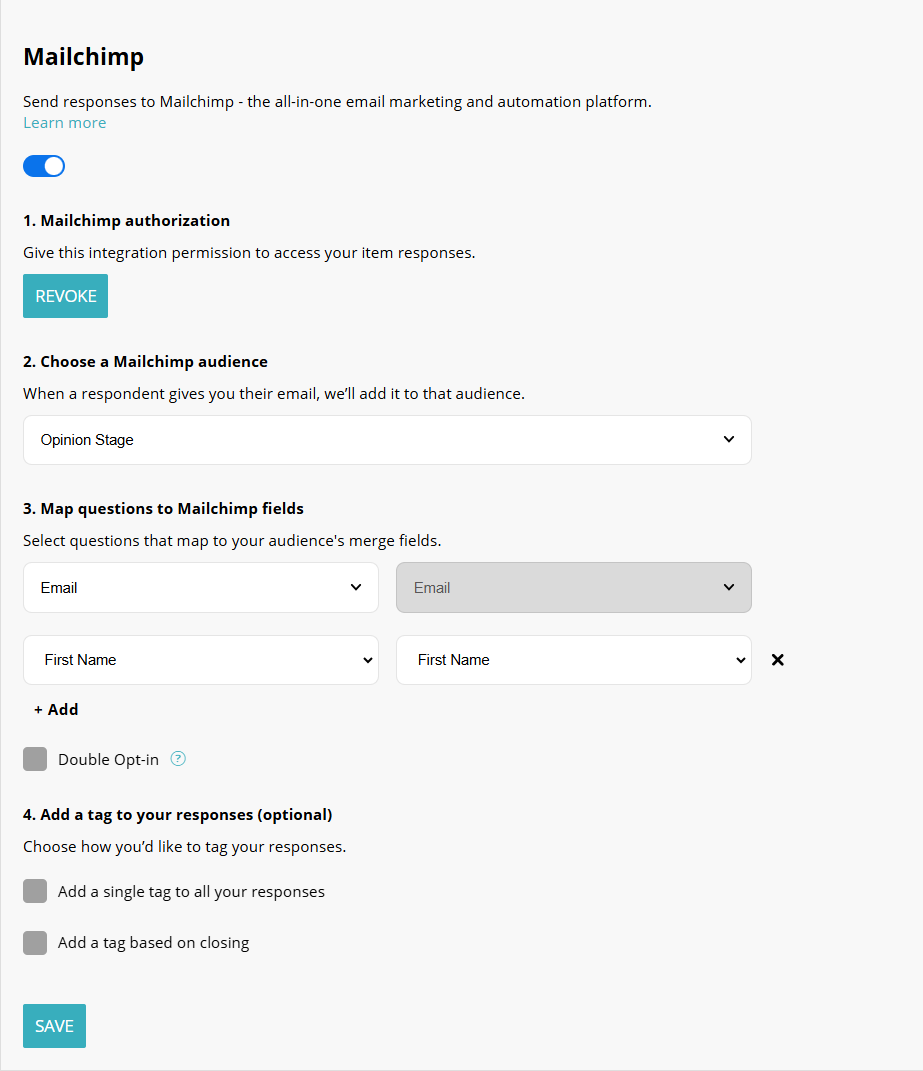
Task: Click the 'Choose a Mailchimp audience' heading
Action: click(146, 361)
